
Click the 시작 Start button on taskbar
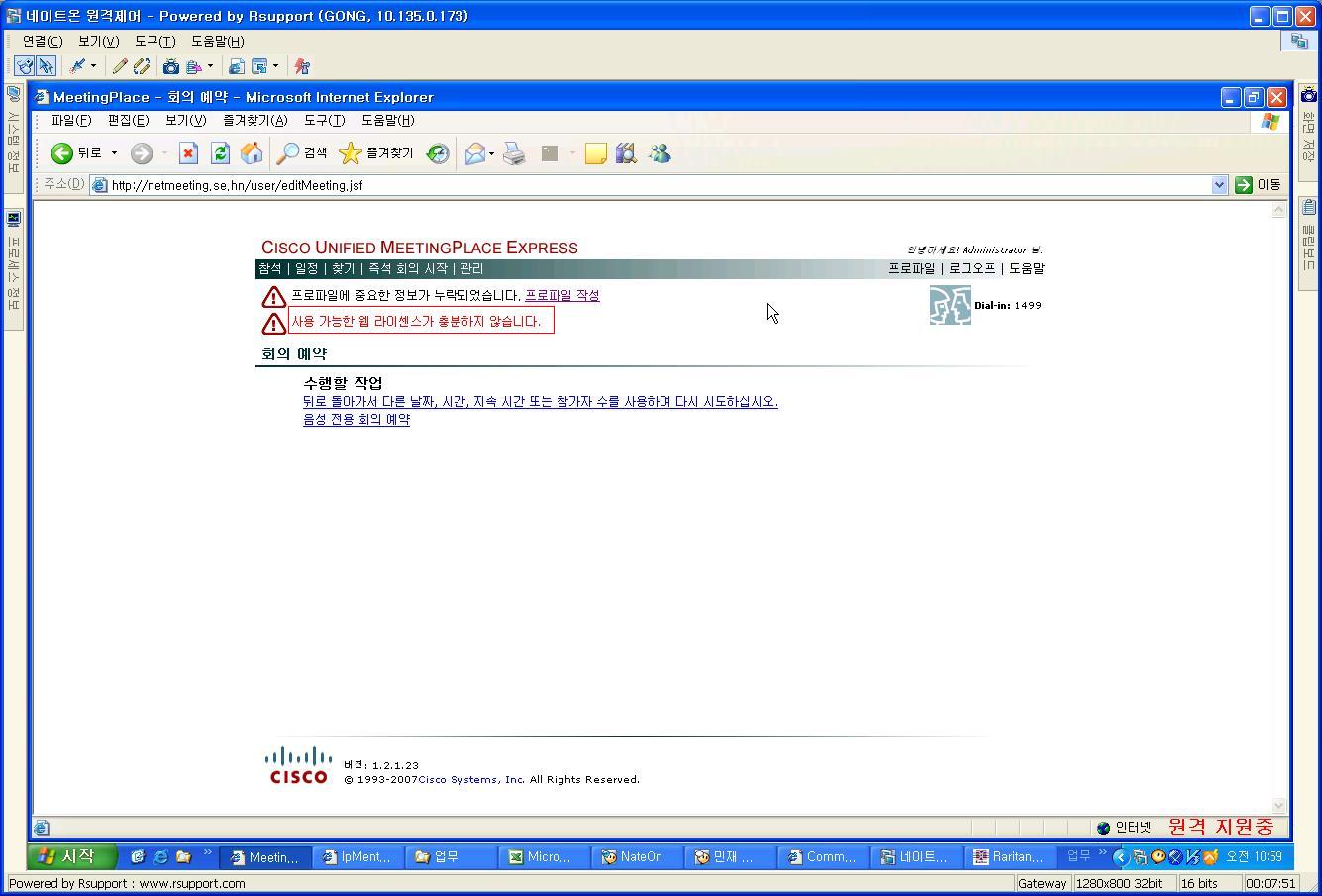click(x=71, y=856)
